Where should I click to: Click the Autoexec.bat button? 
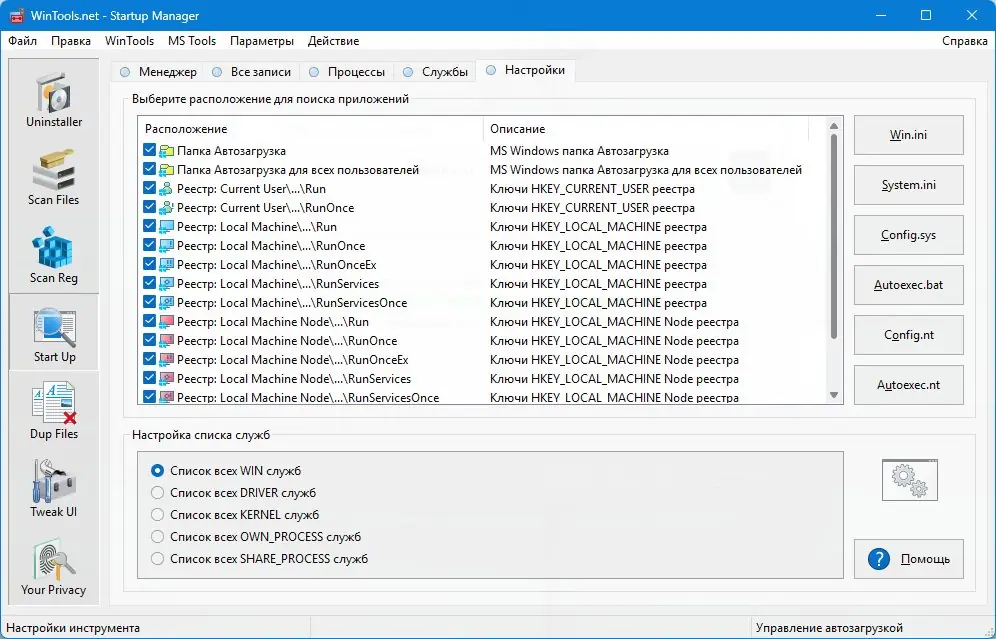908,285
